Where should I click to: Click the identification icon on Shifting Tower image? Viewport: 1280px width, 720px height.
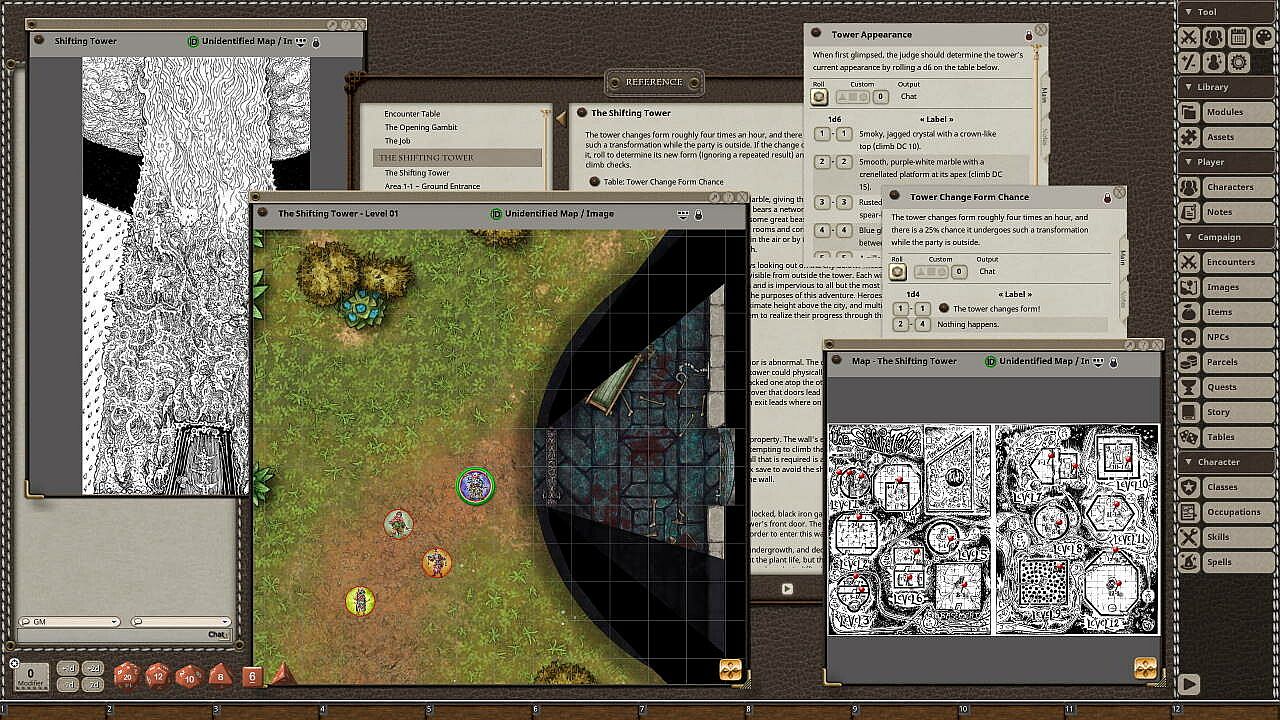(193, 42)
